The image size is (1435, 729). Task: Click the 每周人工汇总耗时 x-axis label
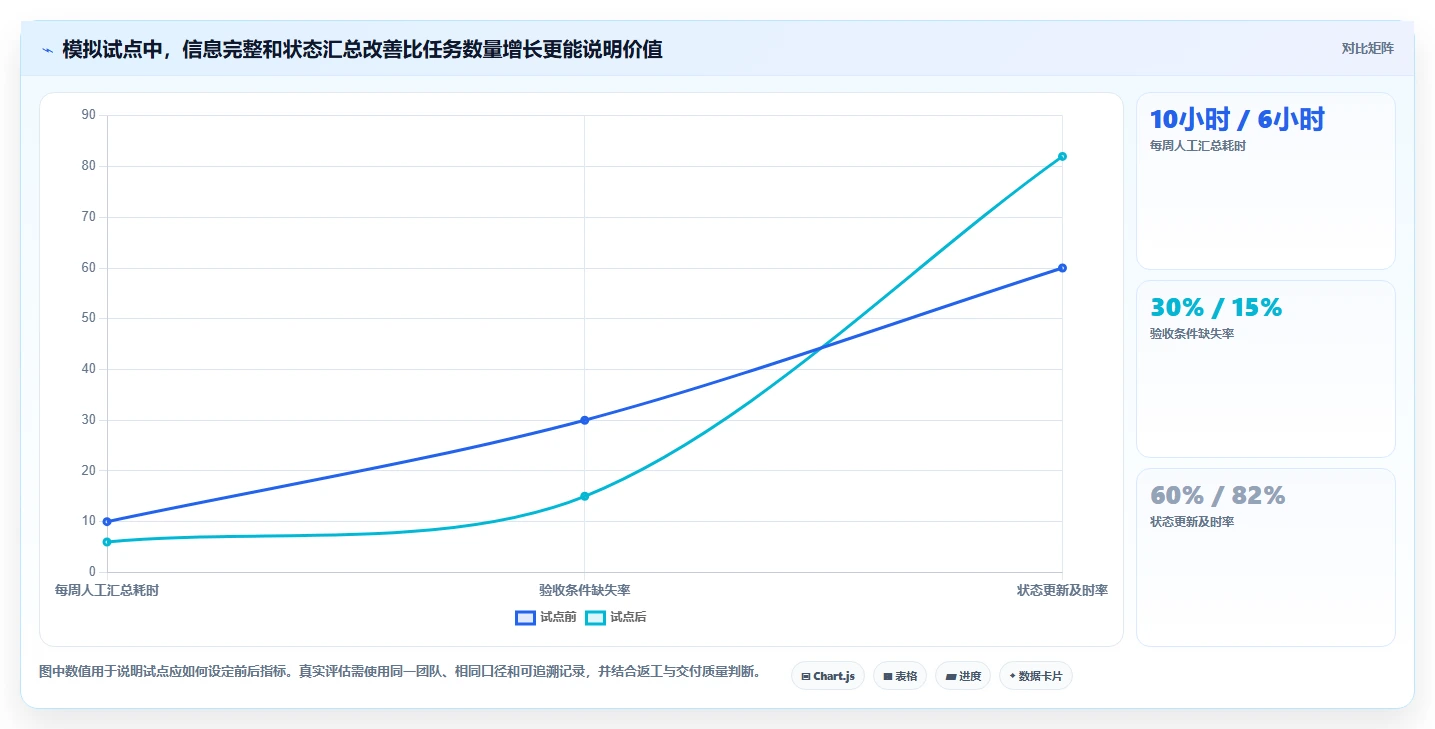pyautogui.click(x=107, y=591)
